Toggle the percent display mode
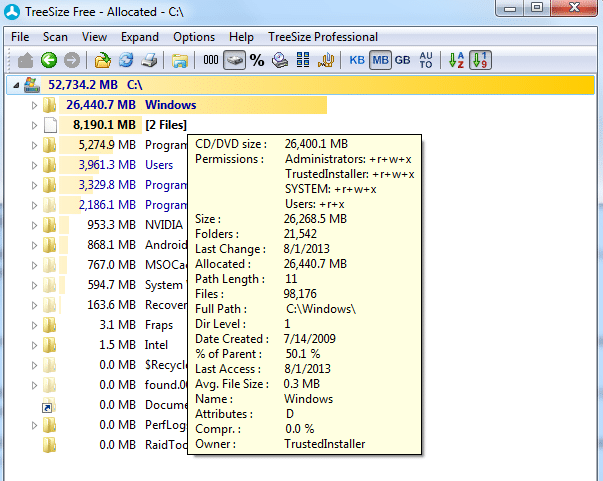The image size is (603, 481). (257, 60)
